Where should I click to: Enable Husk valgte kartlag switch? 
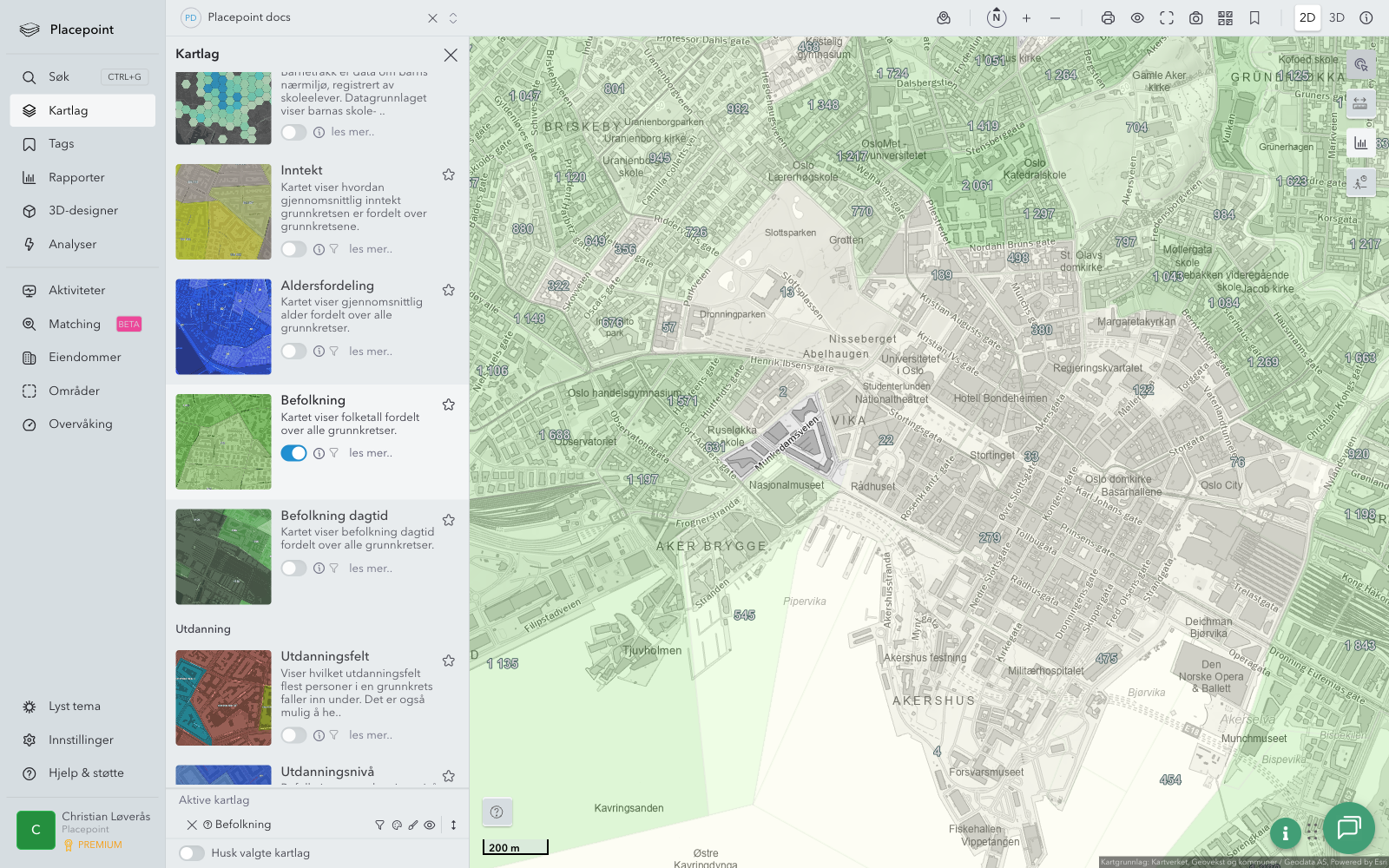click(192, 853)
